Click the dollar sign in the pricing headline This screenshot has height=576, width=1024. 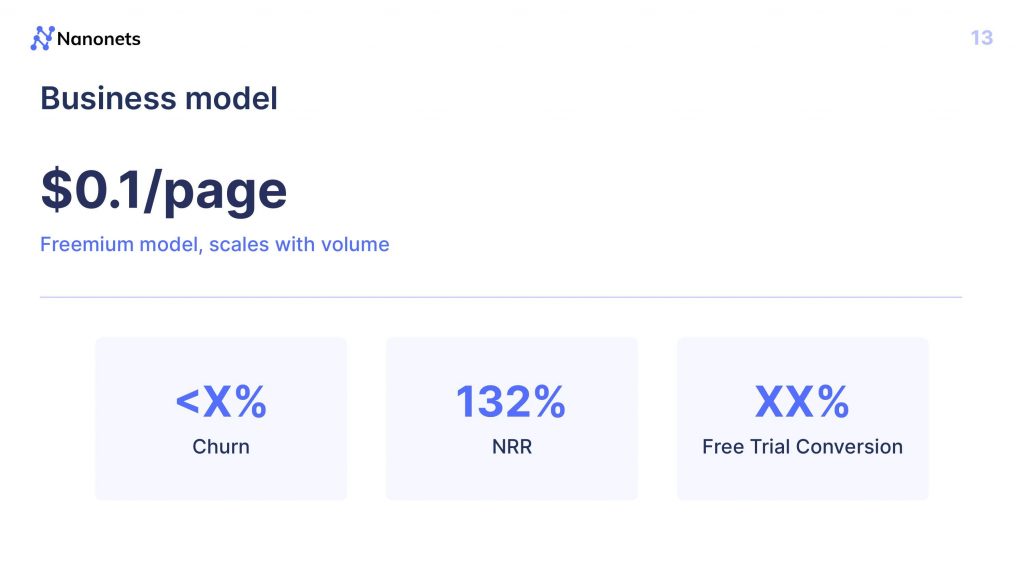57,189
